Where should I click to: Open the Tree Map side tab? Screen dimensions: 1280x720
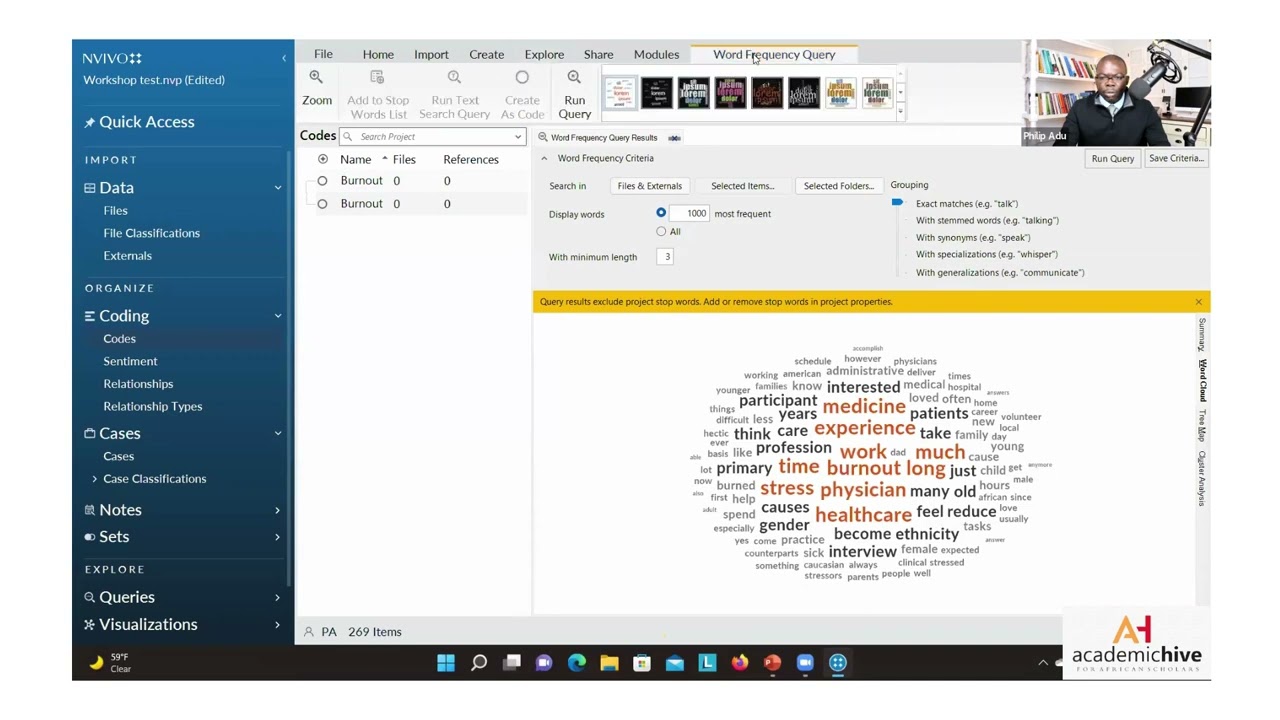coord(1202,425)
